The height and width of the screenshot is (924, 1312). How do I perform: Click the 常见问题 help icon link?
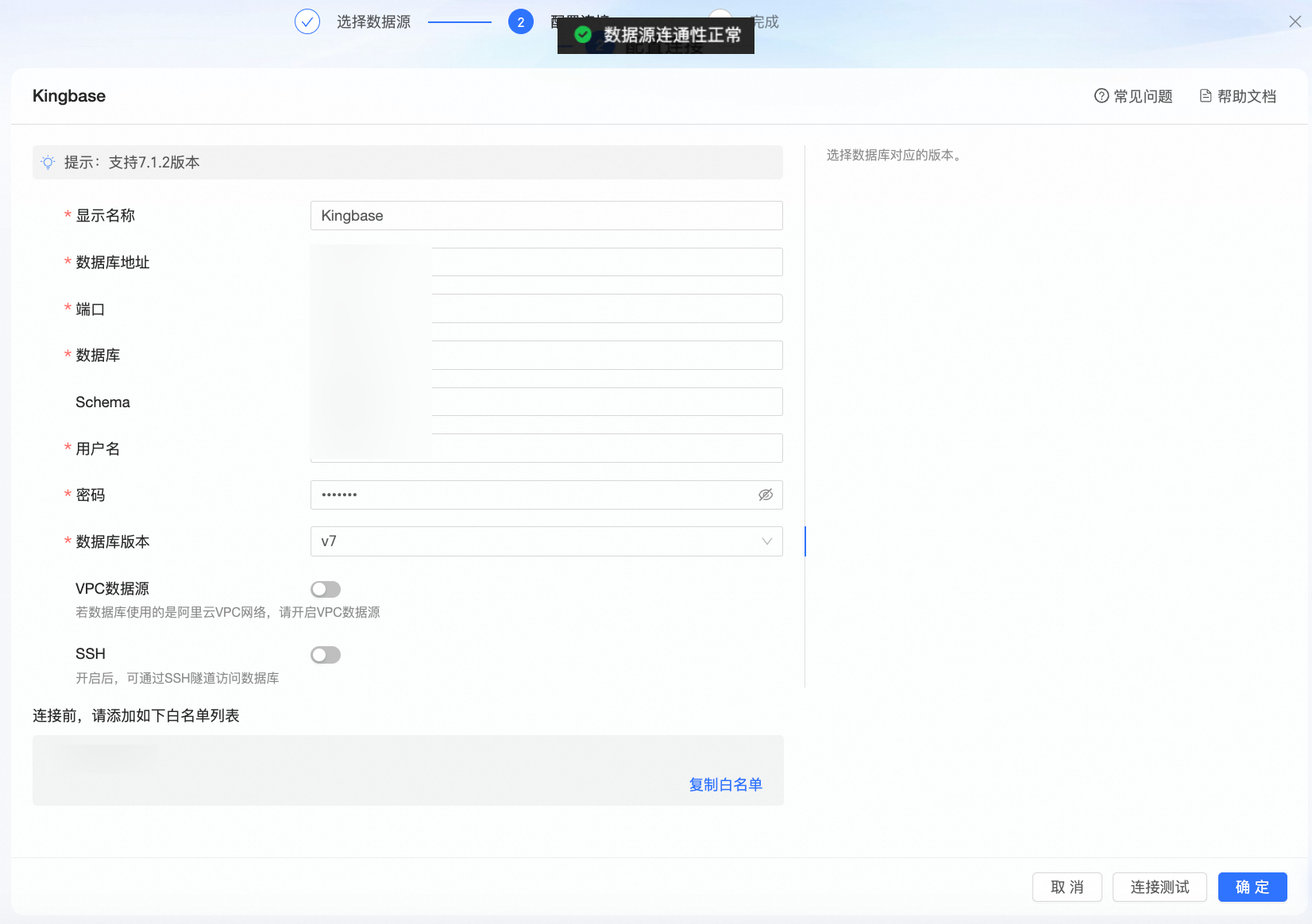pyautogui.click(x=1133, y=96)
